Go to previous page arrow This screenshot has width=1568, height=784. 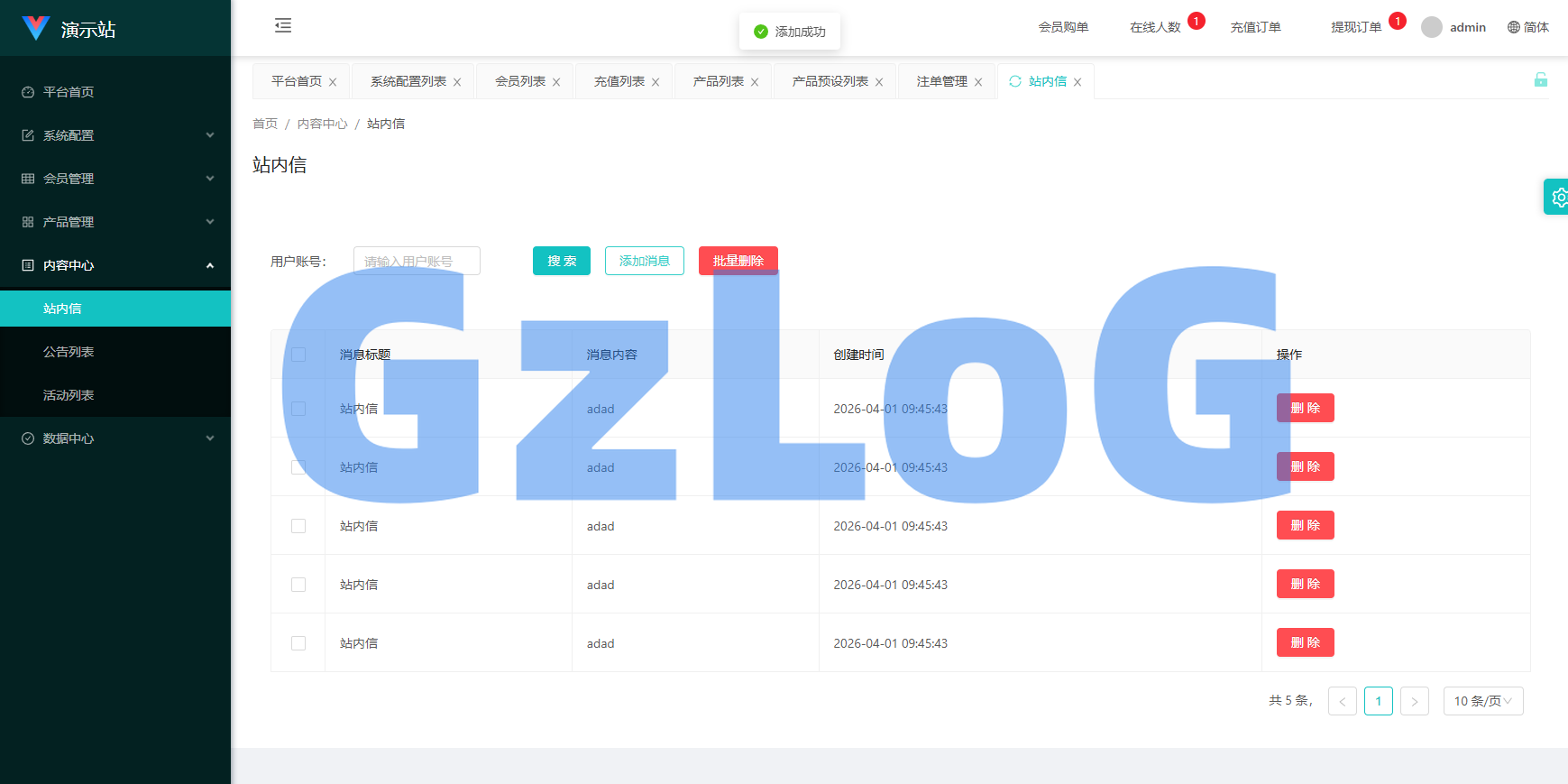coord(1343,701)
